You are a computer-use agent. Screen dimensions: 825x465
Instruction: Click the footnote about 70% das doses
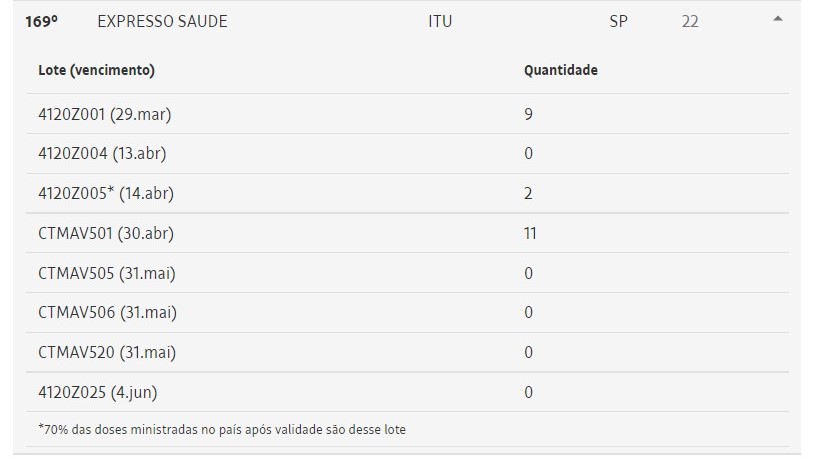222,429
